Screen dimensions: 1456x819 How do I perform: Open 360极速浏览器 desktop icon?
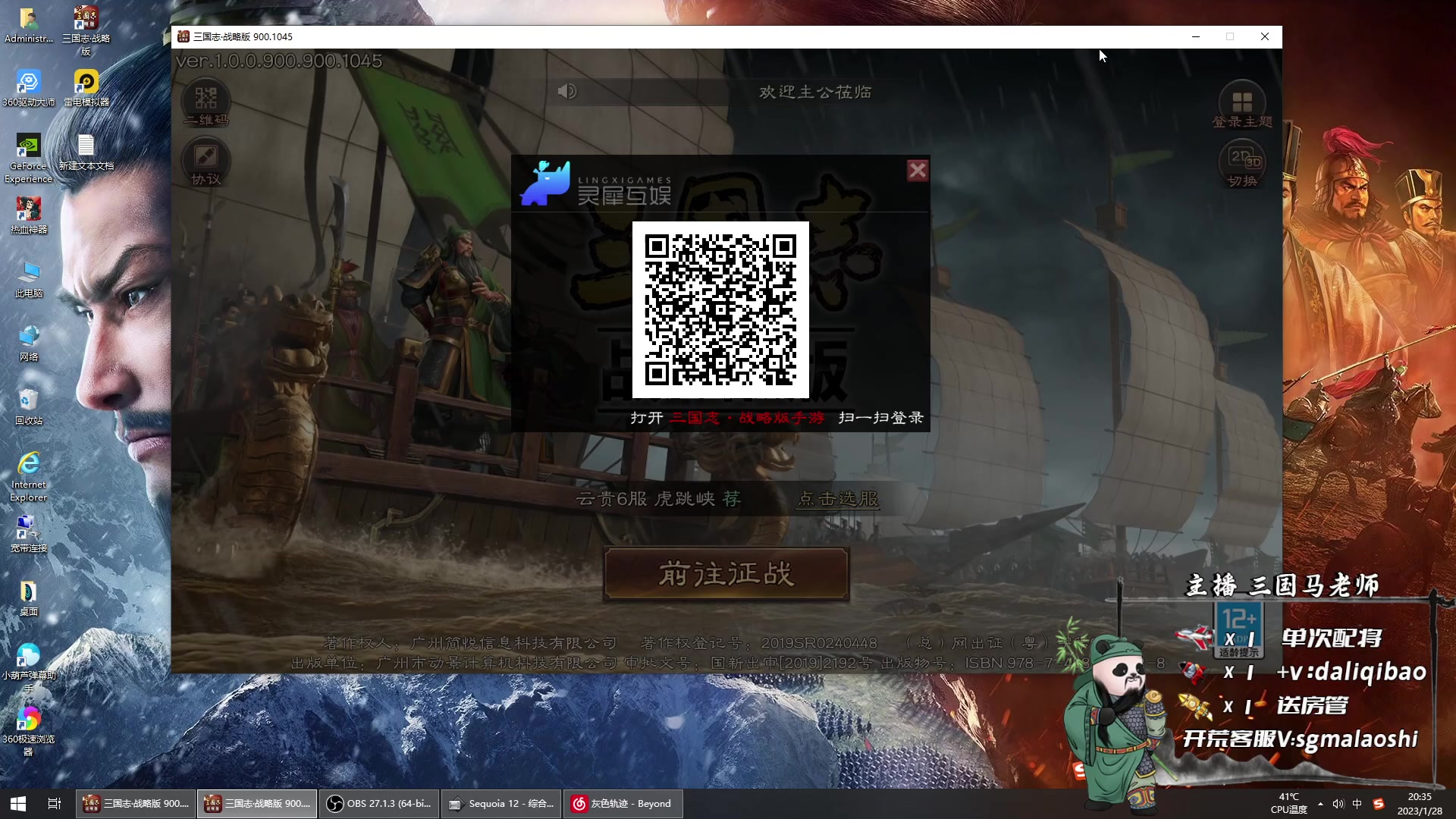pos(29,732)
